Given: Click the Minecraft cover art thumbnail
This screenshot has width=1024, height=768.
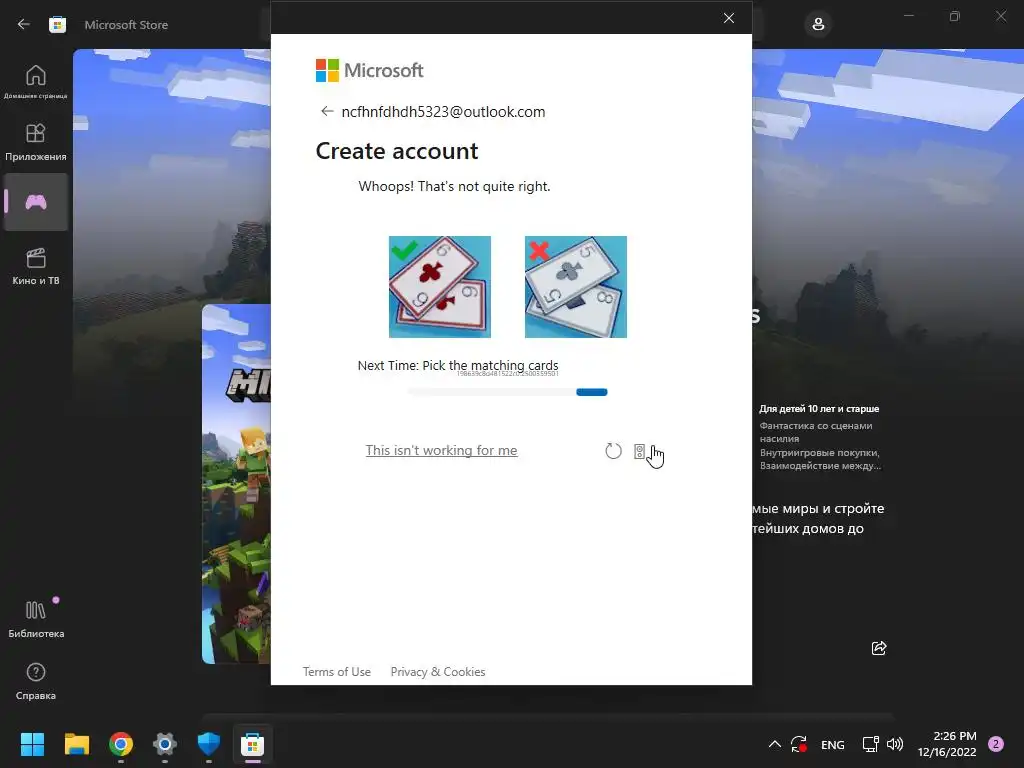Looking at the screenshot, I should click(236, 484).
